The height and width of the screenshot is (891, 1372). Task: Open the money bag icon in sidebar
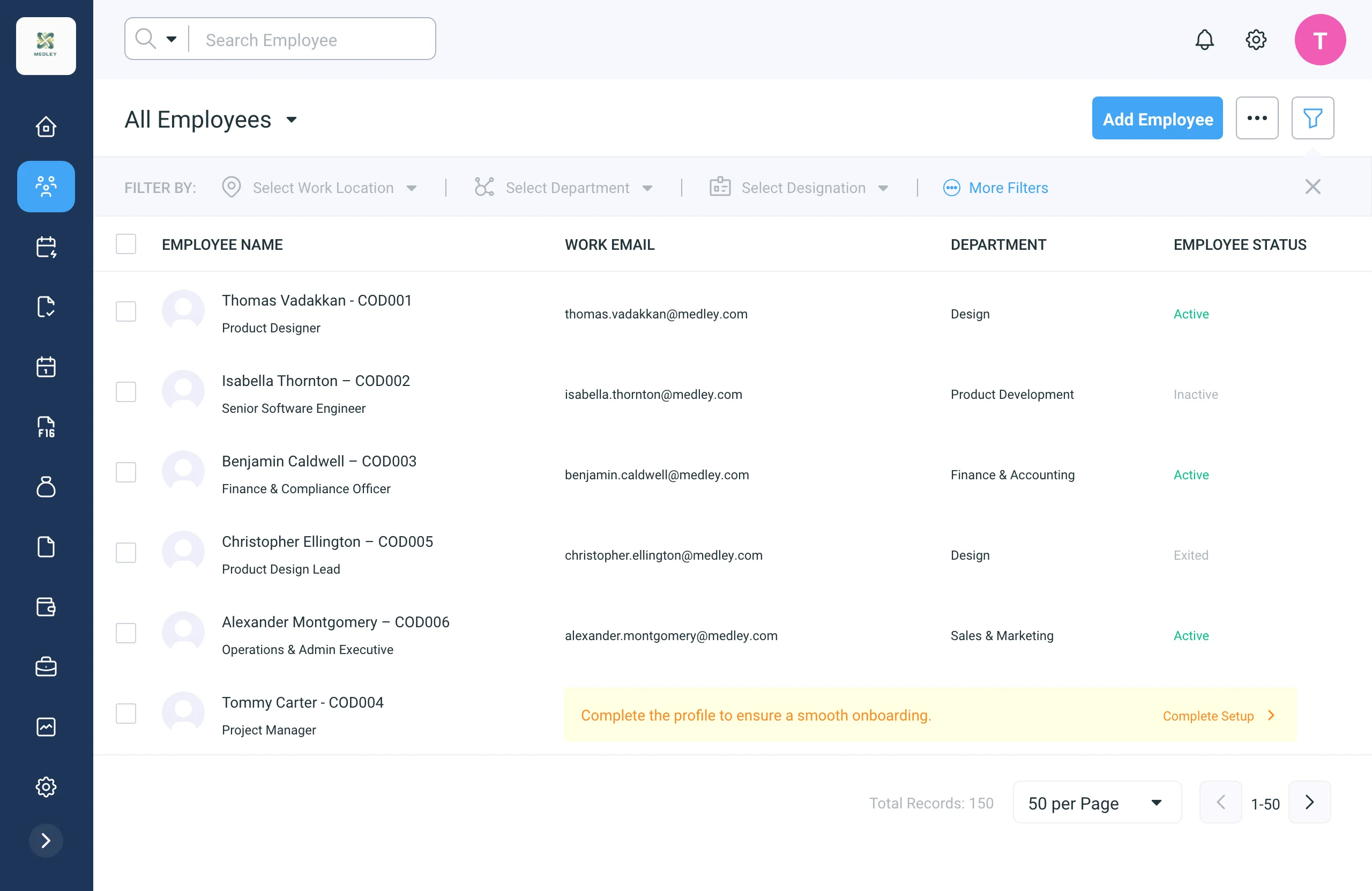(46, 487)
